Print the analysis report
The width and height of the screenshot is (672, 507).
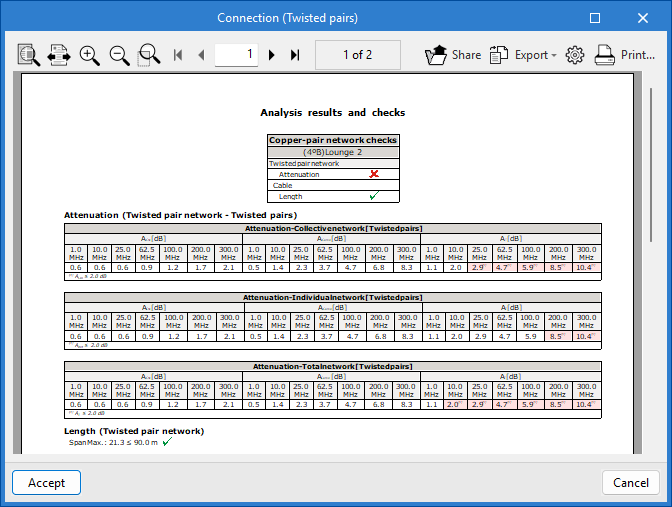click(625, 55)
